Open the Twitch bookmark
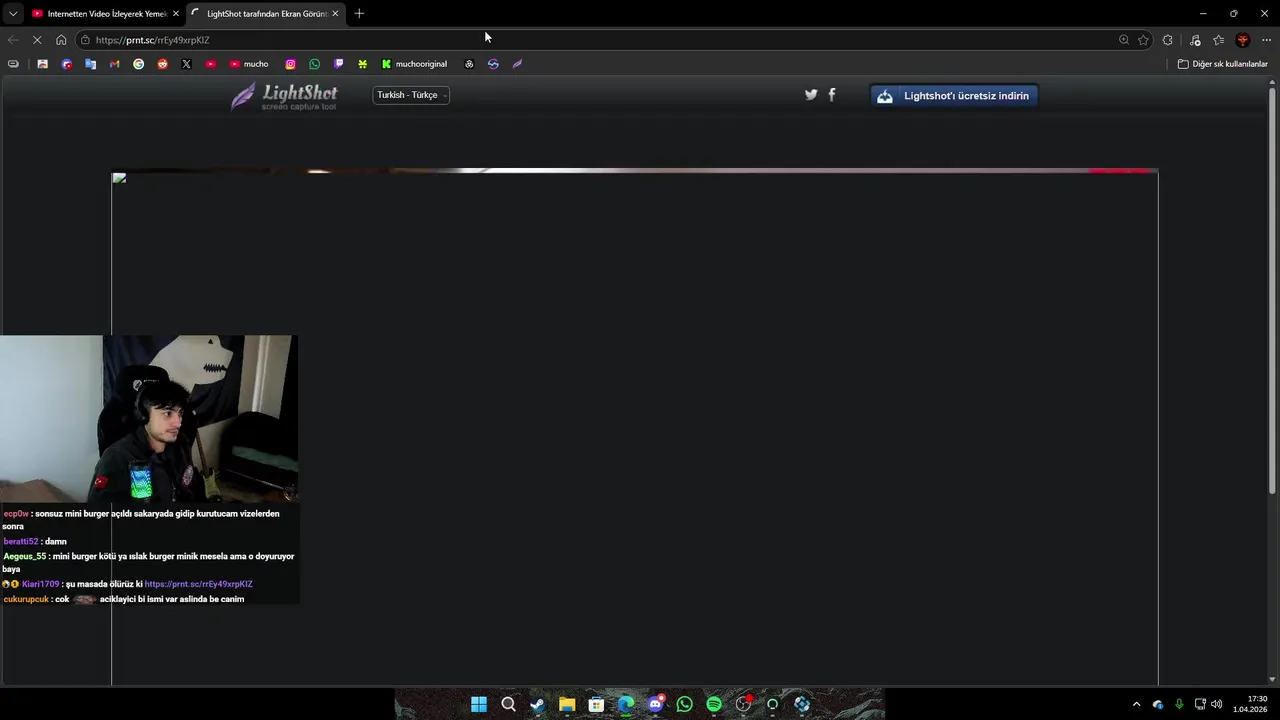Image resolution: width=1280 pixels, height=720 pixels. click(x=338, y=64)
